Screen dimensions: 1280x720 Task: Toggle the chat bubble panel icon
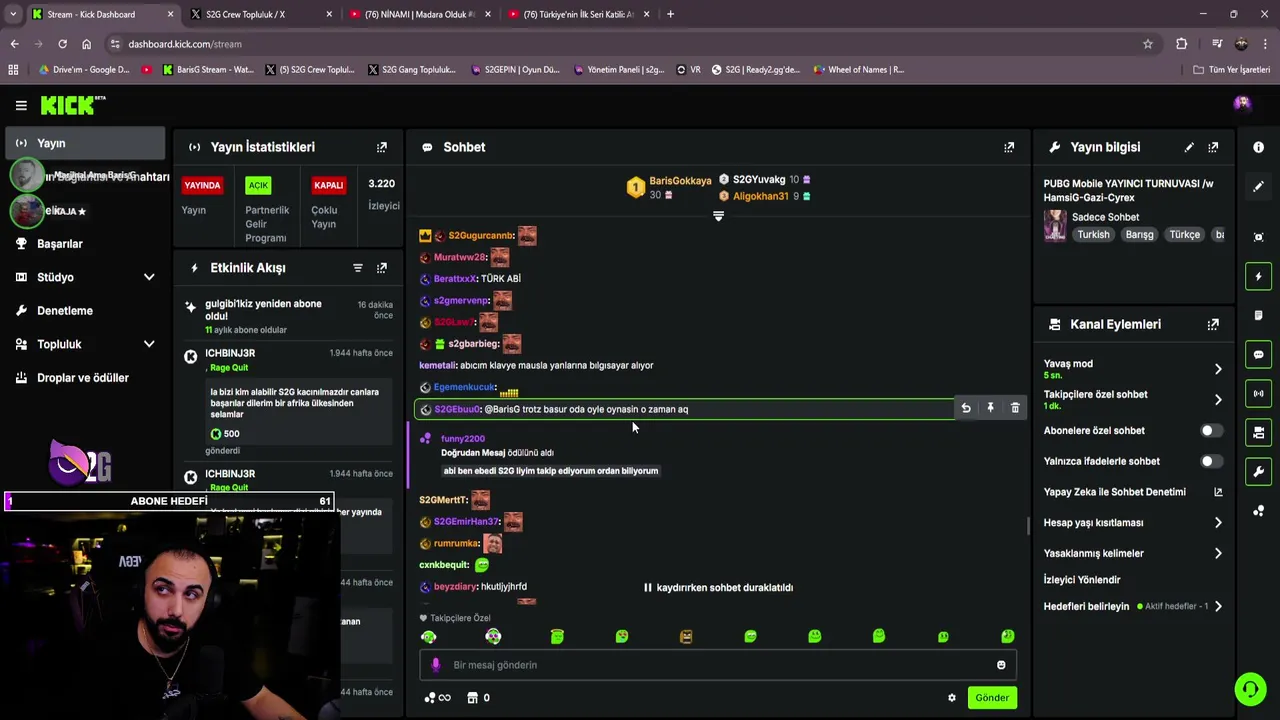pos(1258,355)
